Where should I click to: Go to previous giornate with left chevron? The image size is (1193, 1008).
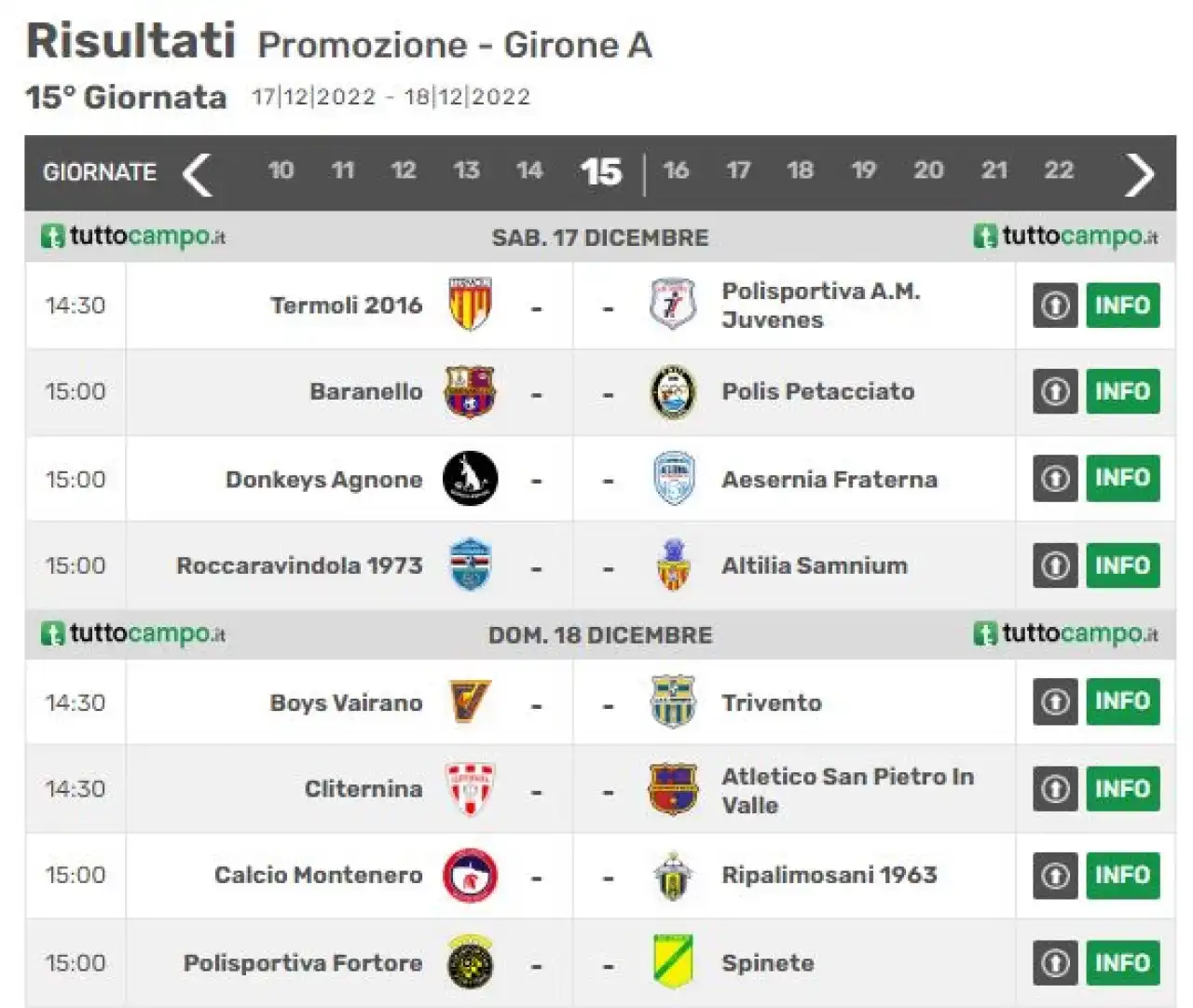[x=197, y=174]
